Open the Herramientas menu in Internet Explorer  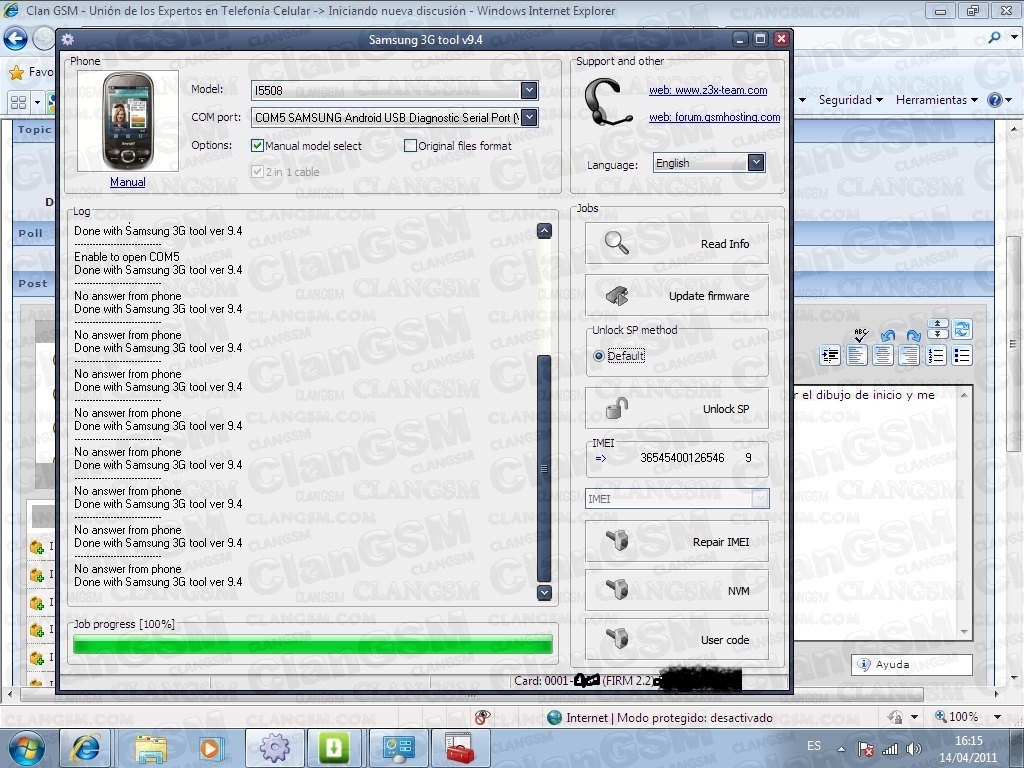(936, 100)
